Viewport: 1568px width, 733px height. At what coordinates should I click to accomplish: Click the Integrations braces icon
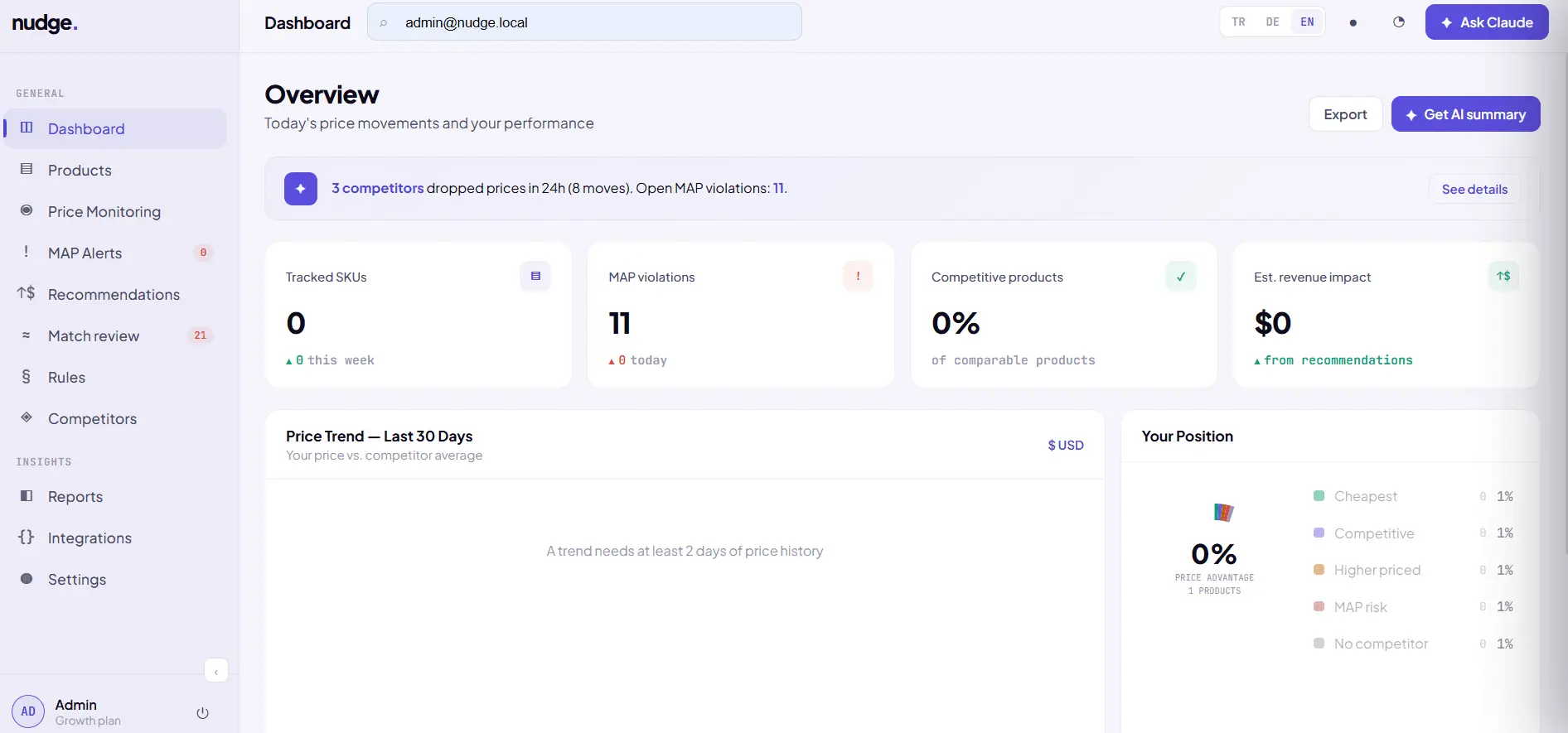27,537
